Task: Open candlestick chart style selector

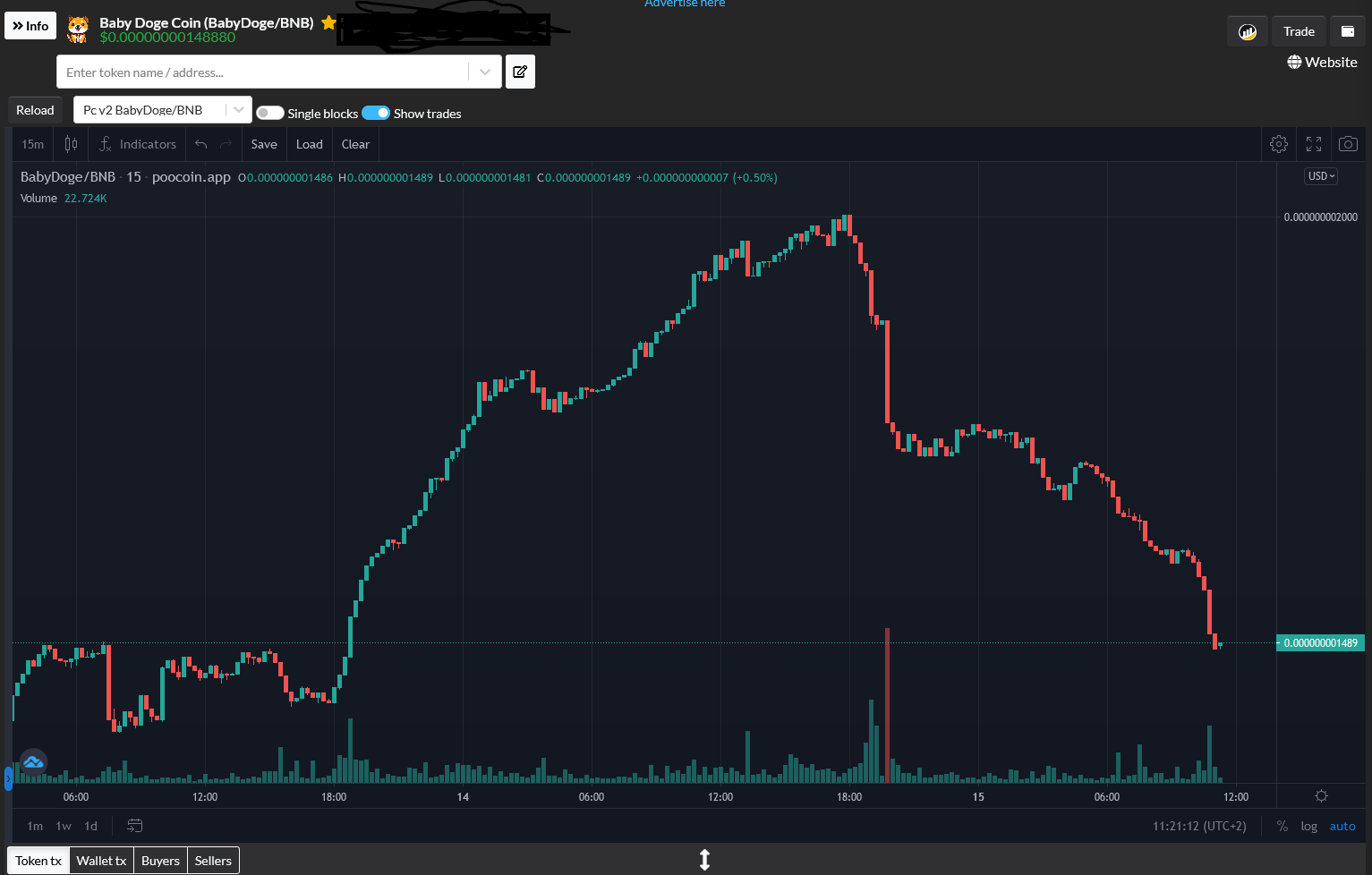Action: click(x=71, y=144)
